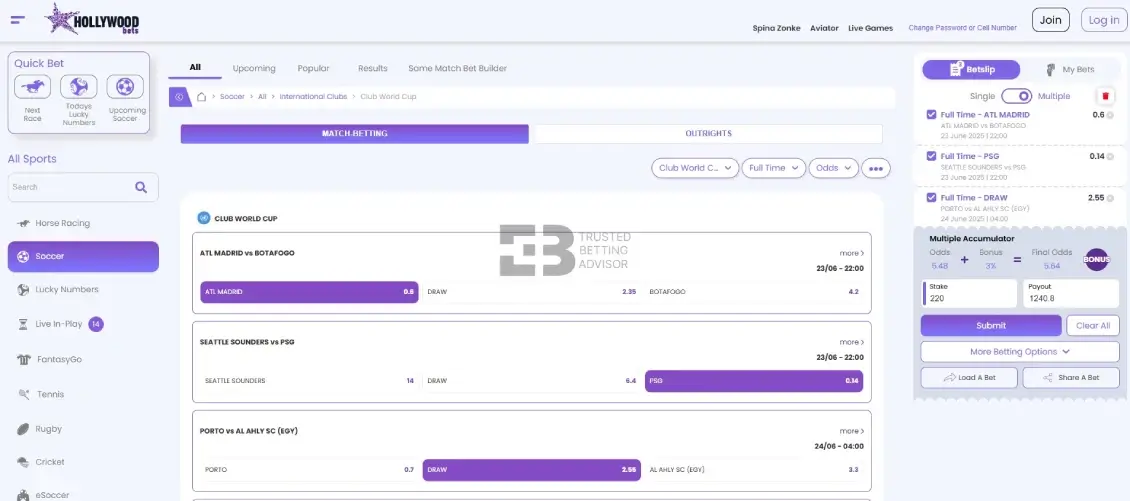
Task: Switch to OUTRIGHTS tab
Action: 708,134
